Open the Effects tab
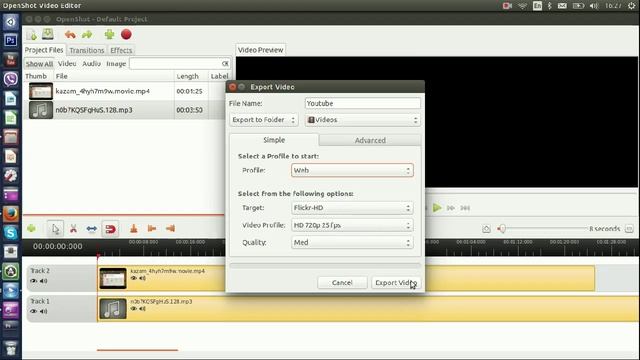This screenshot has height=360, width=640. (x=121, y=50)
